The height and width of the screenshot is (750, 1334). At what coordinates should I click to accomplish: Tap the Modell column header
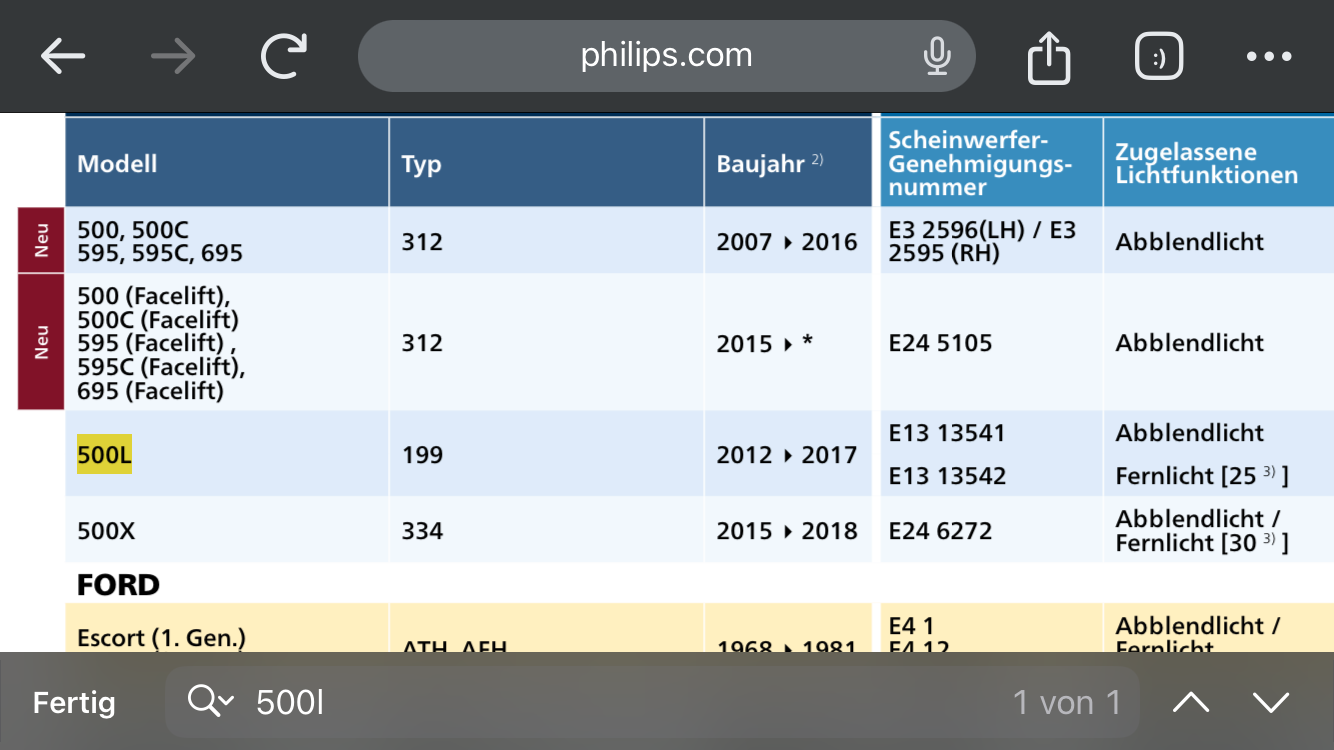tap(118, 164)
